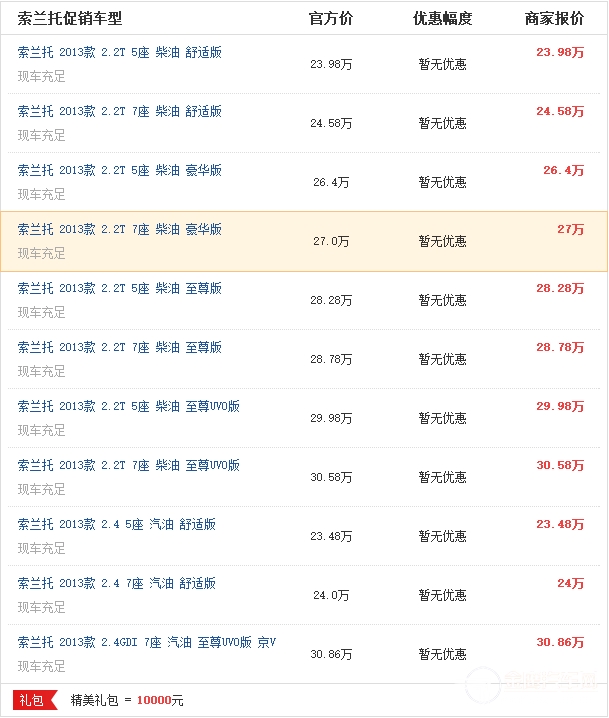Open 2.2T 7座 柴油 舒适版 model link
The height and width of the screenshot is (718, 609).
point(120,111)
